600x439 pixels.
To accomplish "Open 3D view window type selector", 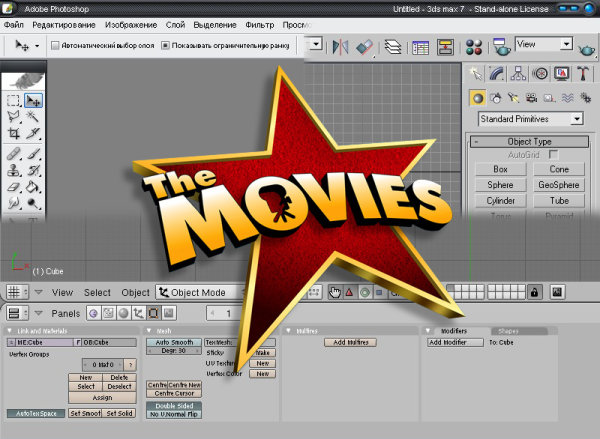I will [x=17, y=292].
